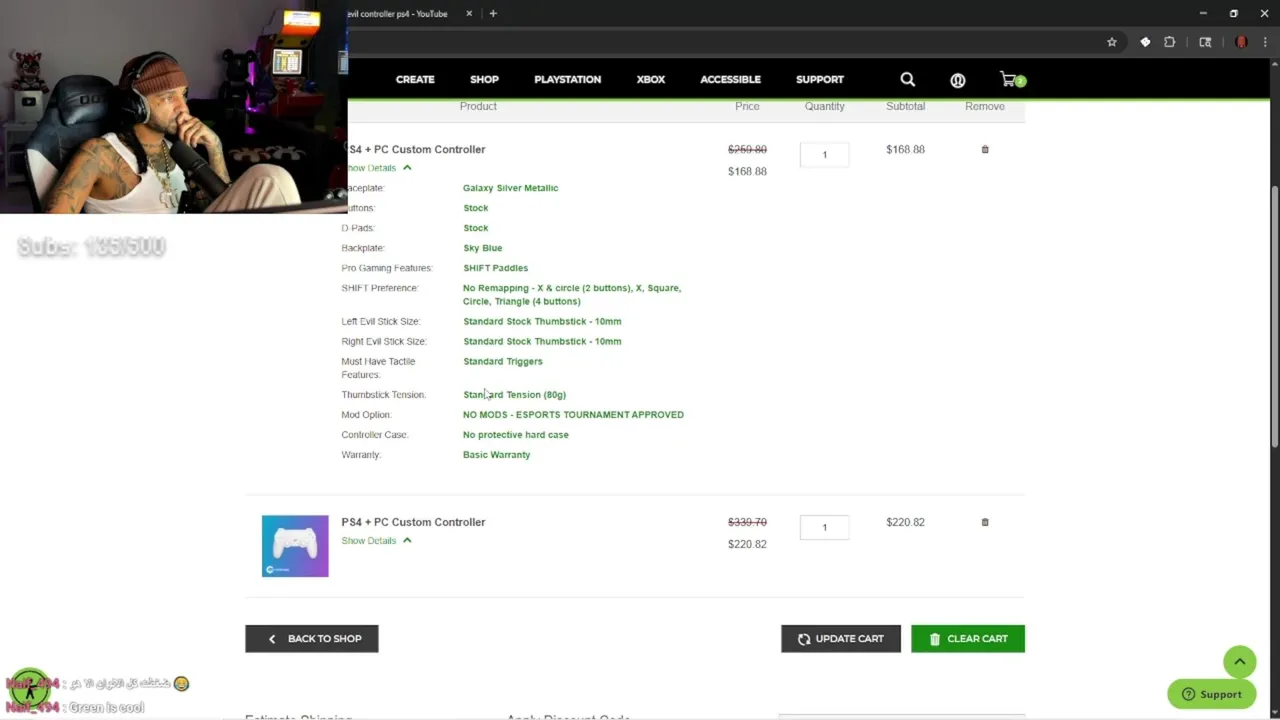Viewport: 1280px width, 720px height.
Task: Toggle Show Details for the $220.82 controller
Action: (x=376, y=541)
